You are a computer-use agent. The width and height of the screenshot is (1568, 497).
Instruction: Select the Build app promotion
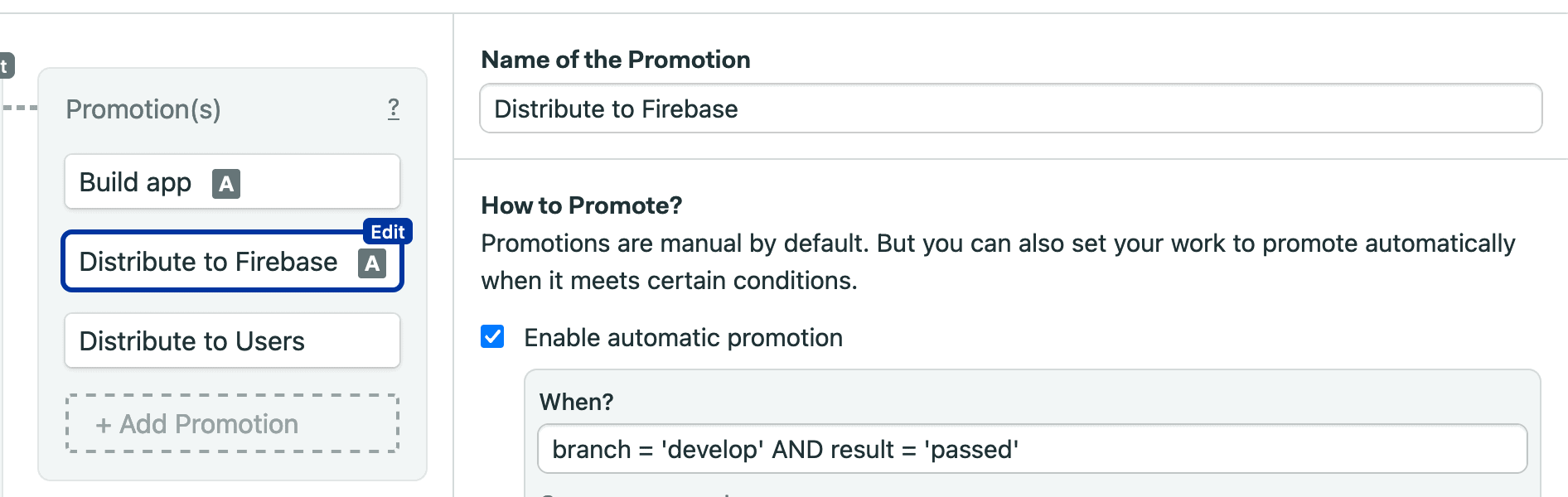tap(137, 182)
